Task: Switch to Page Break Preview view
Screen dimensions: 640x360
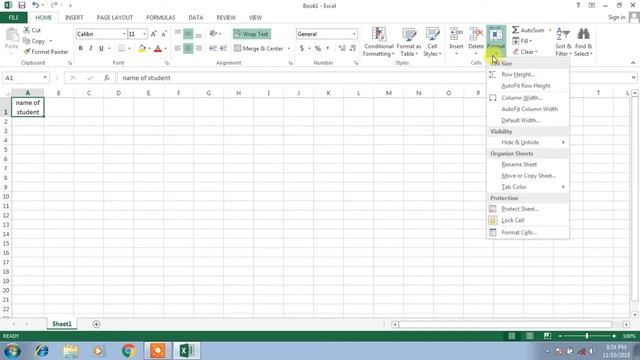Action: pyautogui.click(x=547, y=336)
